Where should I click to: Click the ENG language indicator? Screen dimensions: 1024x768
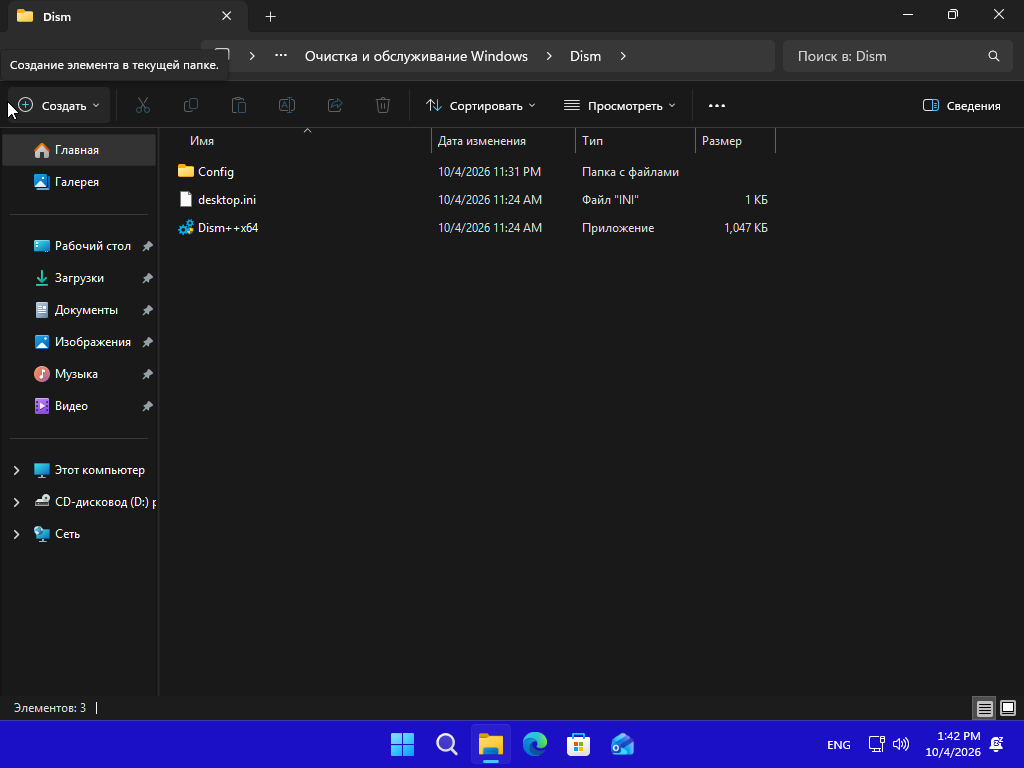coord(839,744)
